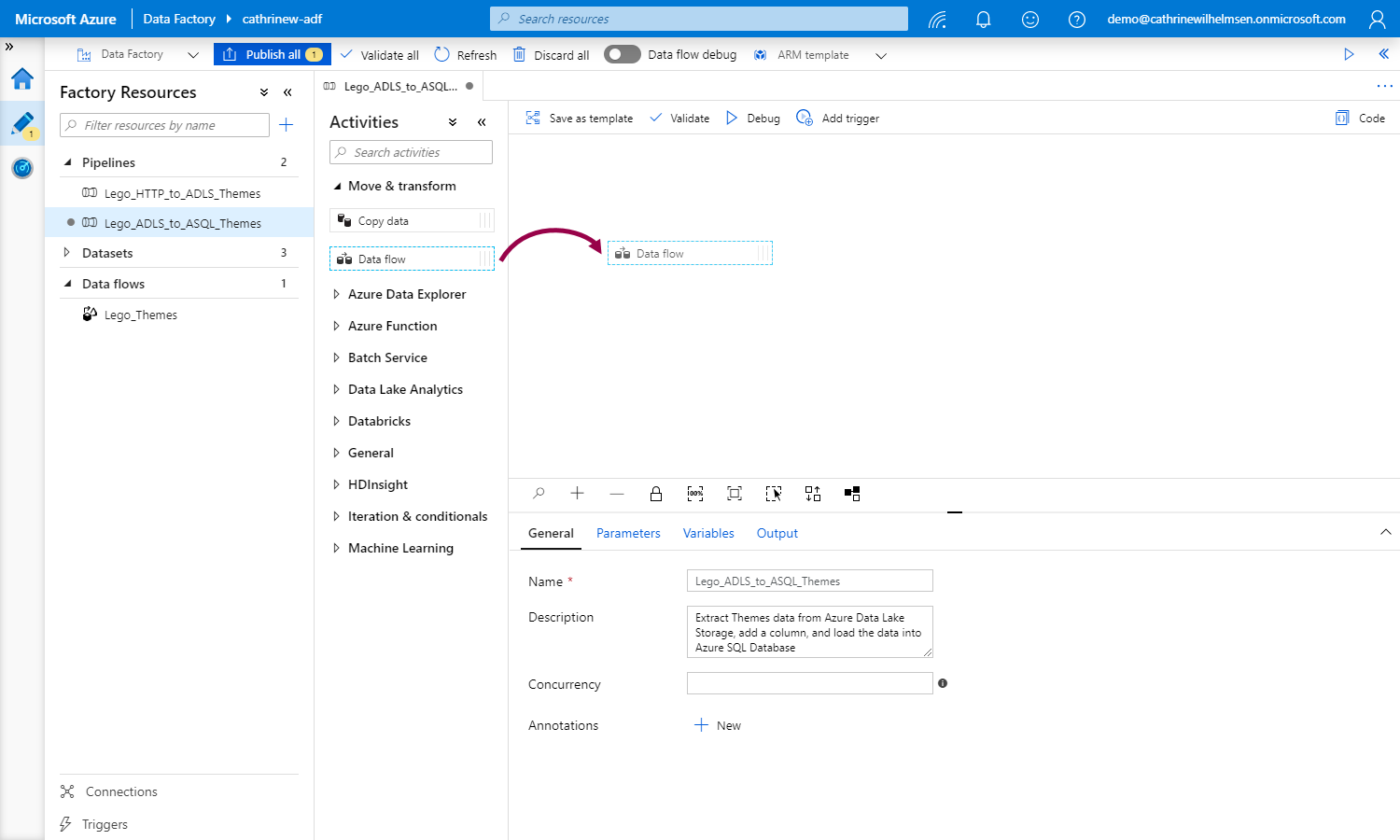Viewport: 1400px width, 840px height.
Task: Open the Monitor gauge icon in sidebar
Action: pyautogui.click(x=22, y=168)
